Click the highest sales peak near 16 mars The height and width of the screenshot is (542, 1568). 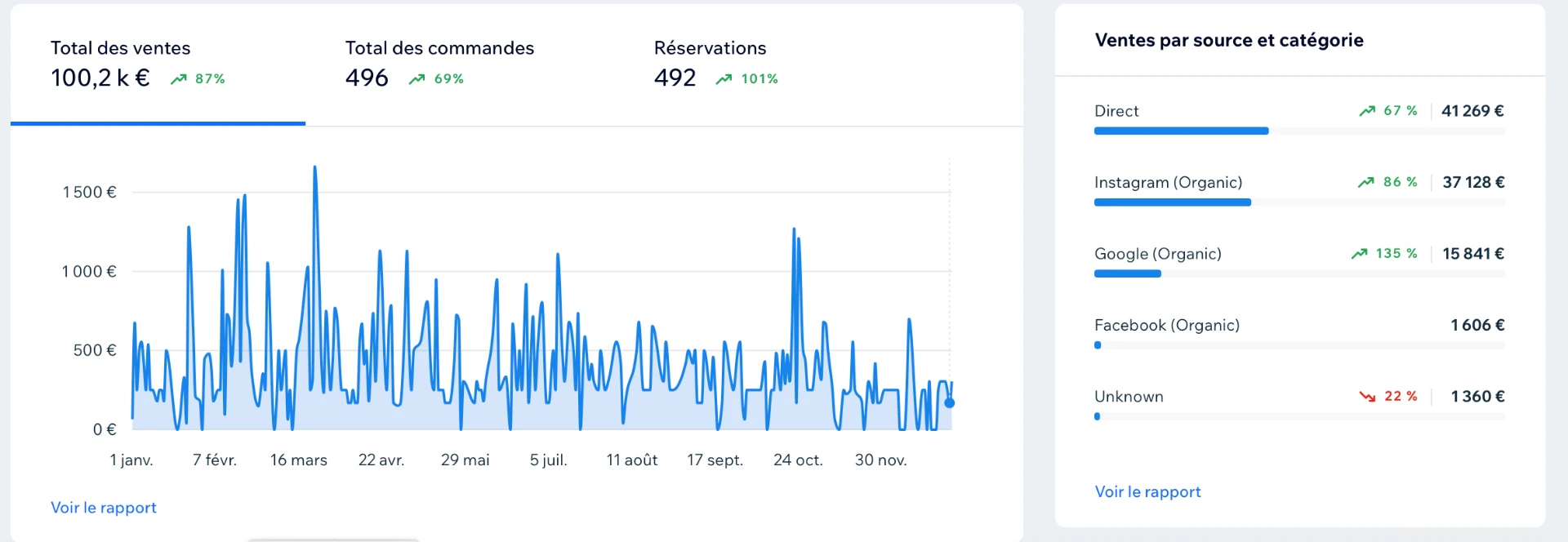point(315,168)
